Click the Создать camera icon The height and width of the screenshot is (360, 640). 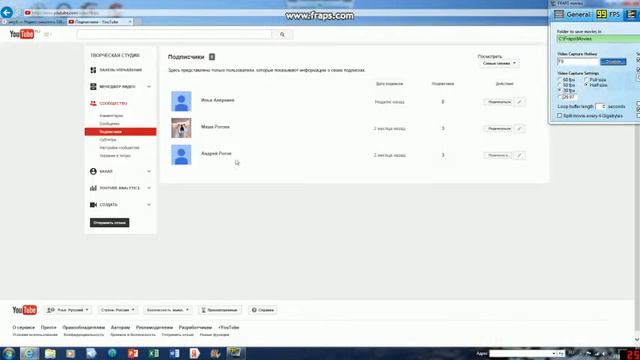click(x=93, y=204)
